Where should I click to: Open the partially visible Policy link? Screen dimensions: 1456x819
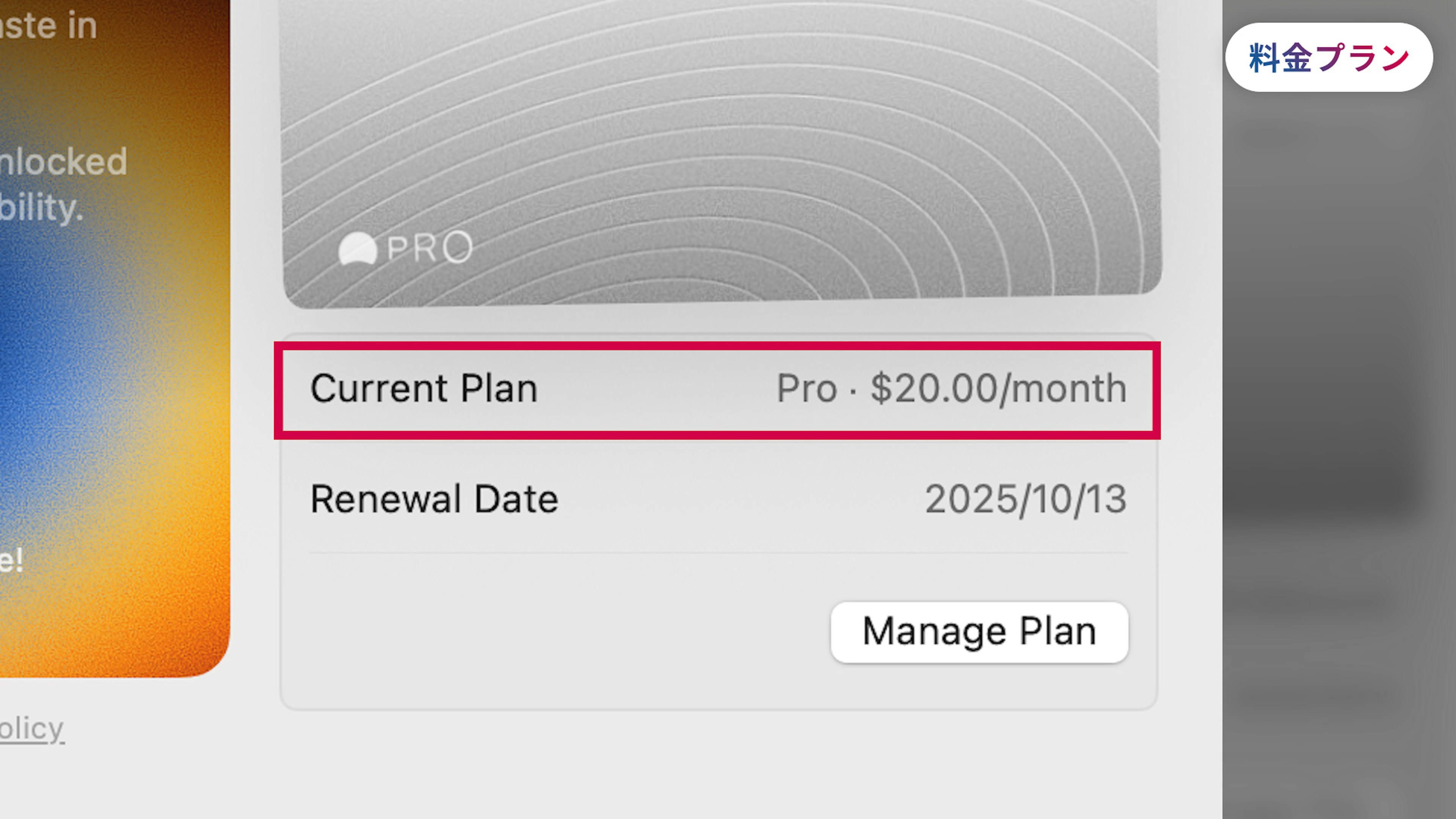point(31,728)
